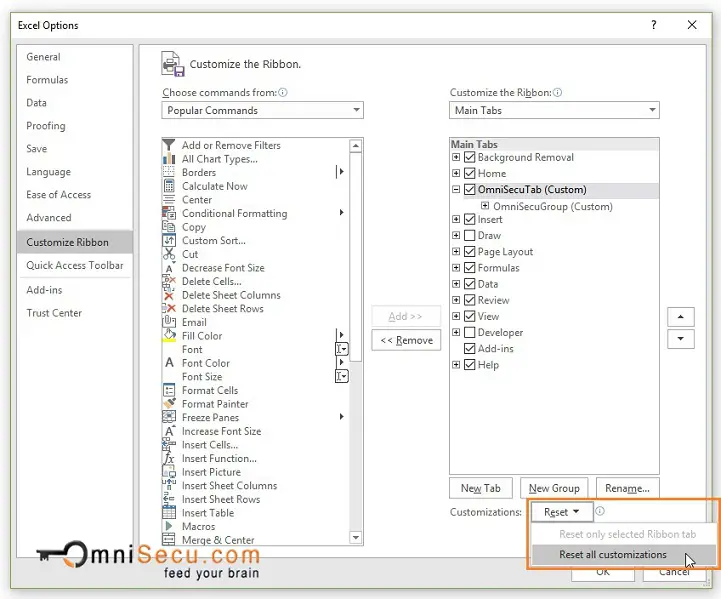Screen dimensions: 721x599
Task: Expand the Review tab tree node
Action: coord(456,300)
